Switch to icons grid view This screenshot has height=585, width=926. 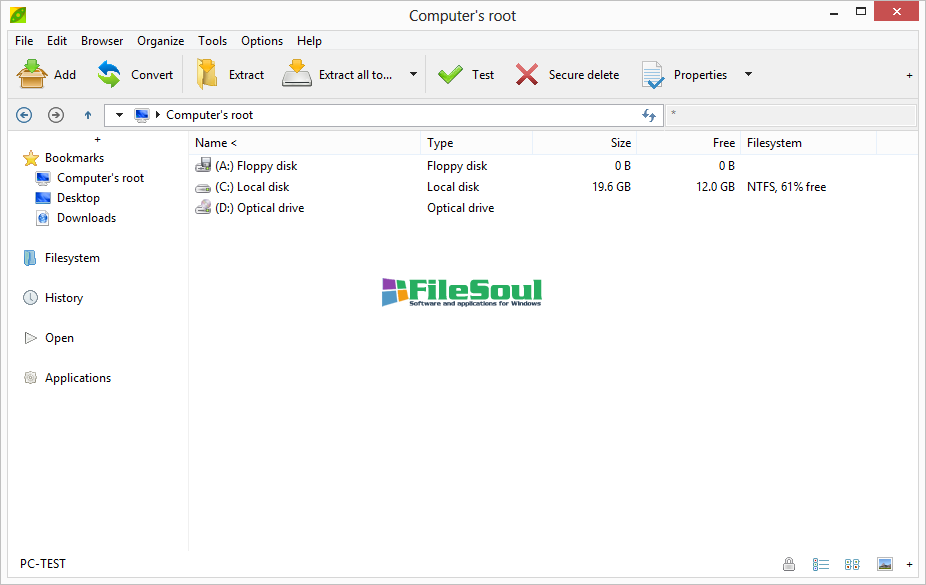[852, 564]
